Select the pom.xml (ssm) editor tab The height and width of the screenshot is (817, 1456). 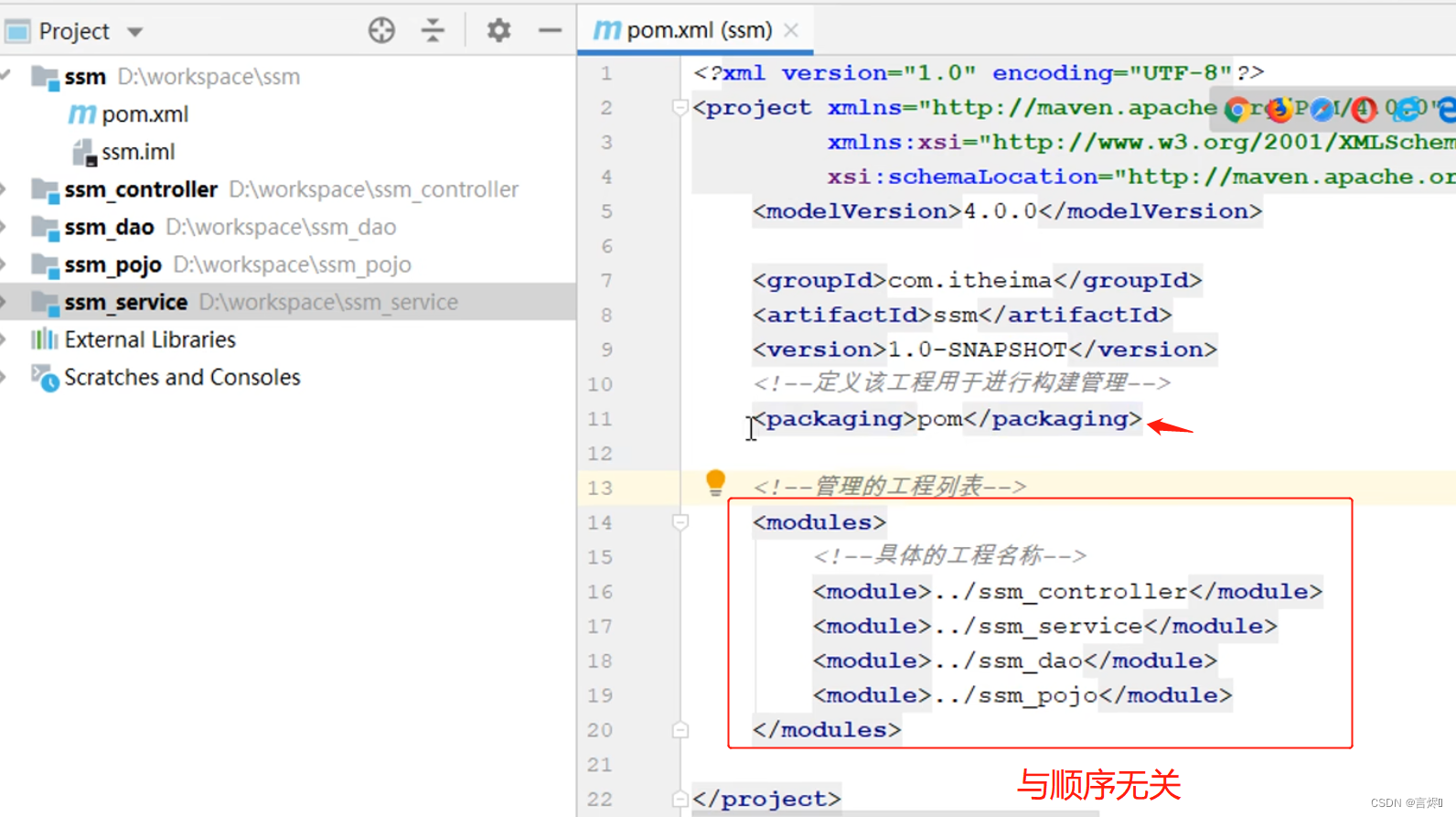[695, 30]
